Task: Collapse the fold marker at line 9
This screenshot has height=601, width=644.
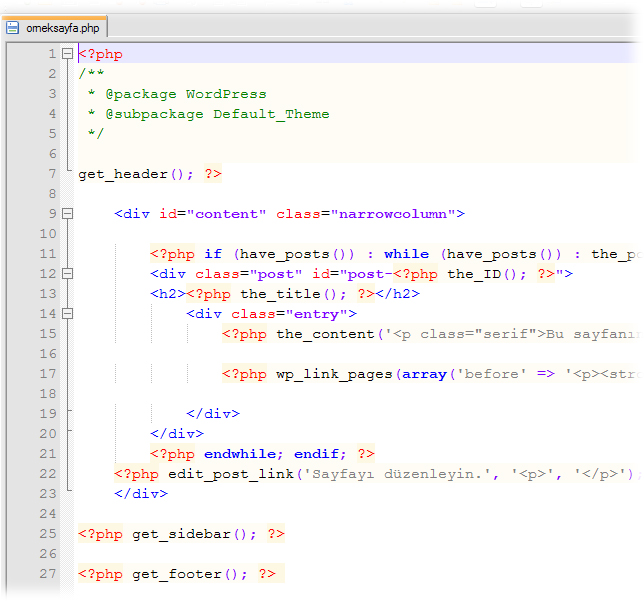Action: coord(67,214)
